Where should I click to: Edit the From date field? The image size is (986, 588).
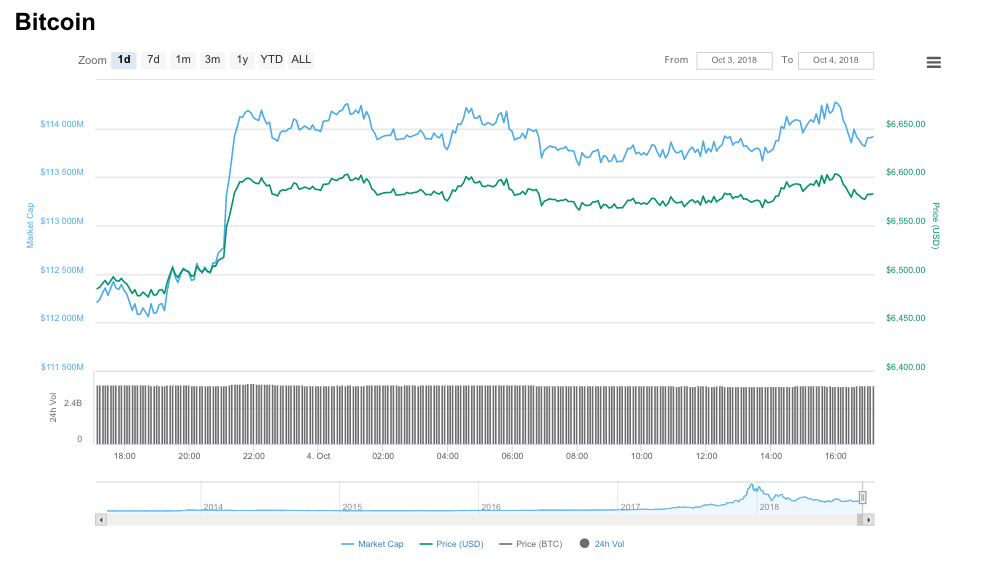pos(734,60)
